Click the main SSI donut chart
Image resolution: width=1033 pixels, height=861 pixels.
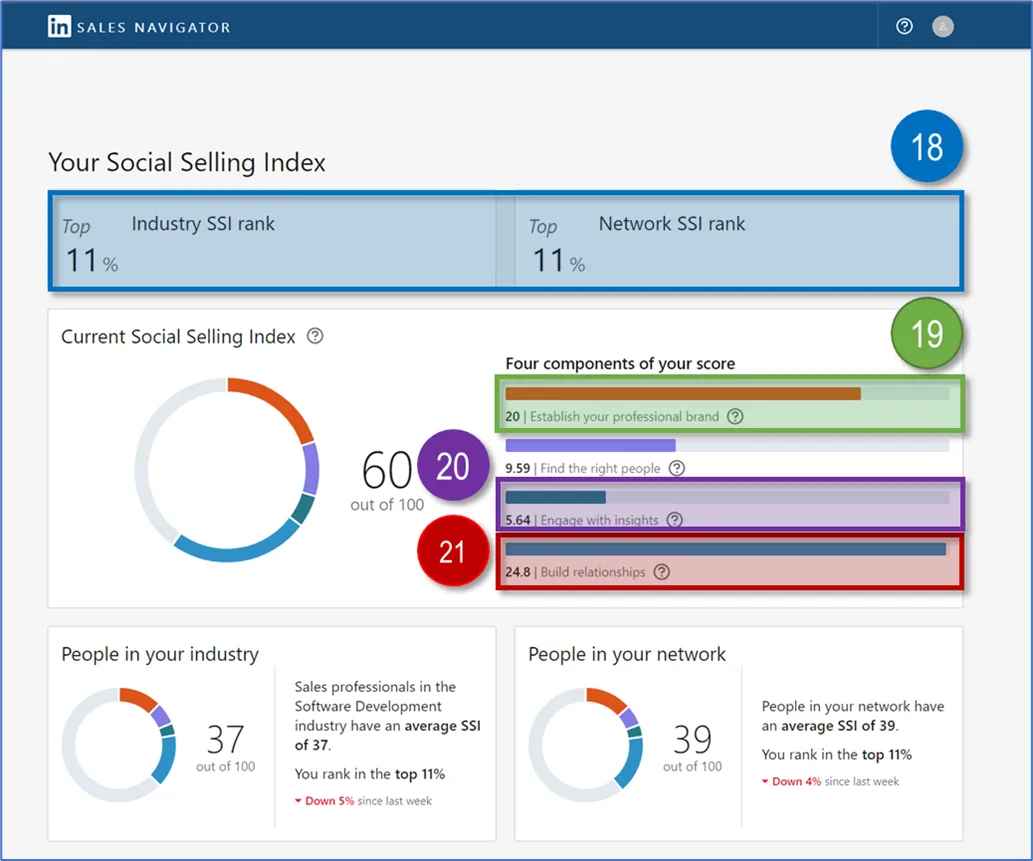(x=227, y=470)
